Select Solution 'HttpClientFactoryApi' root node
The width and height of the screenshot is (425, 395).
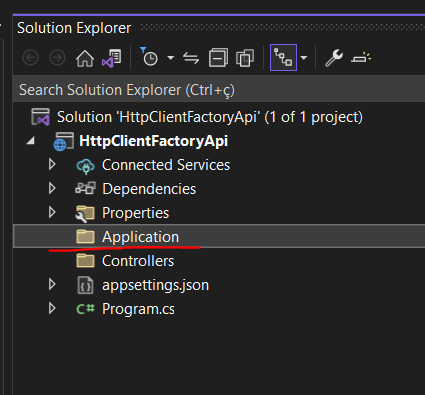pyautogui.click(x=210, y=117)
